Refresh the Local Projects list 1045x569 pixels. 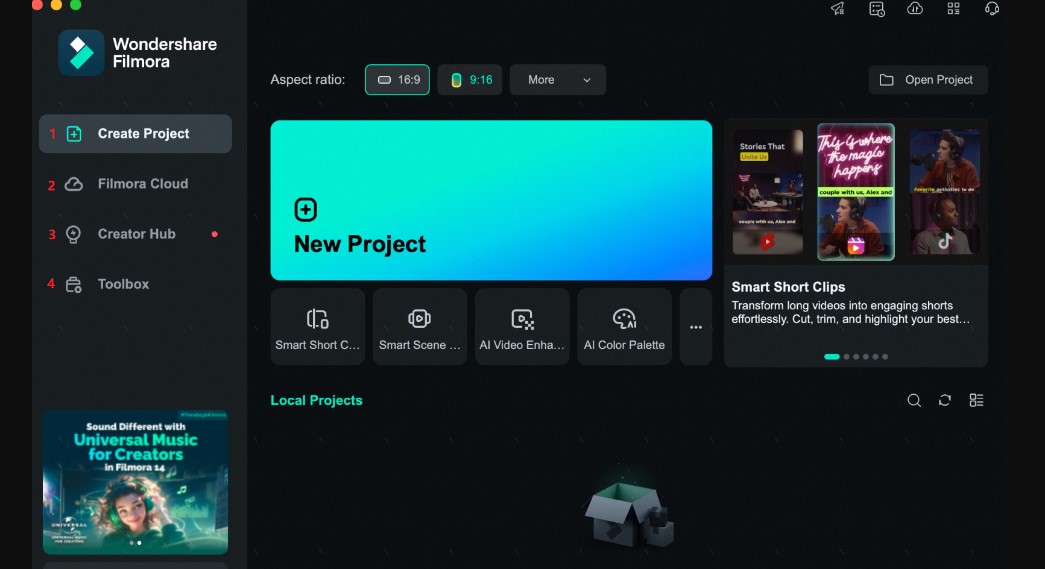point(945,400)
